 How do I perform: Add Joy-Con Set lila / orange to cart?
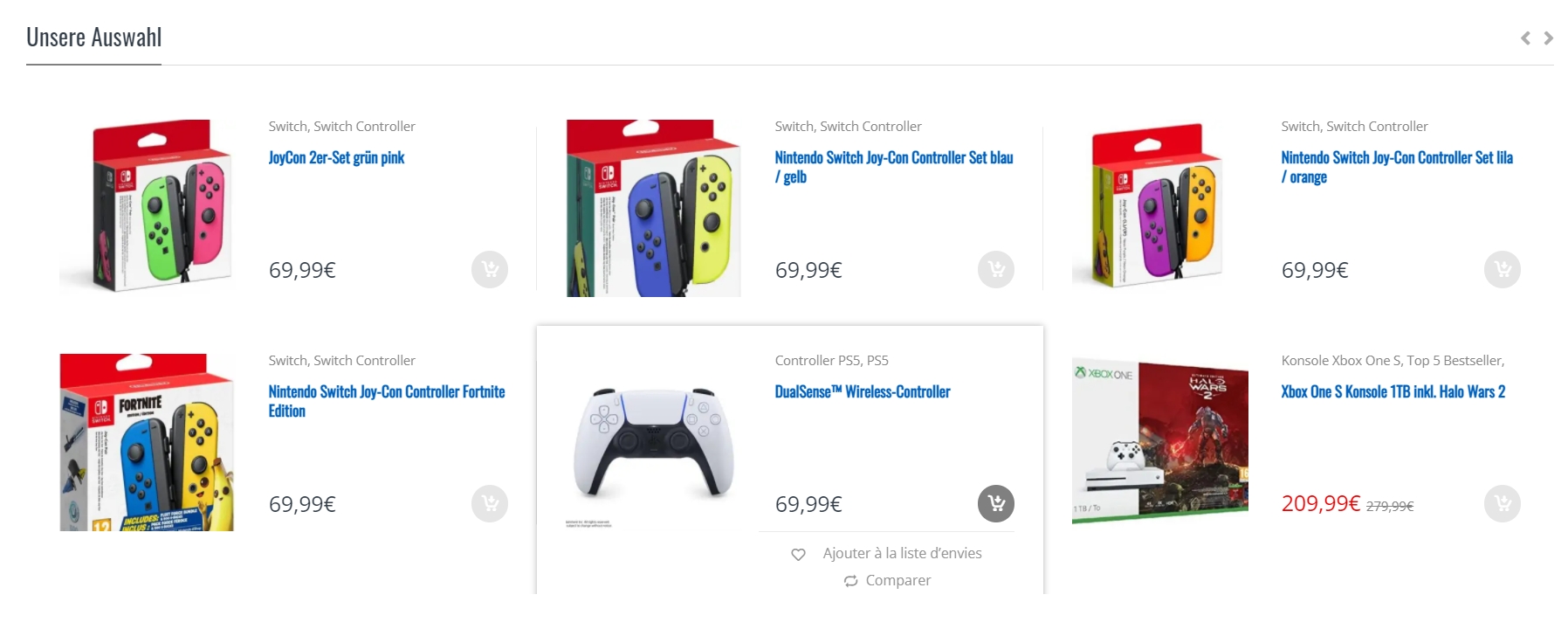(1503, 269)
